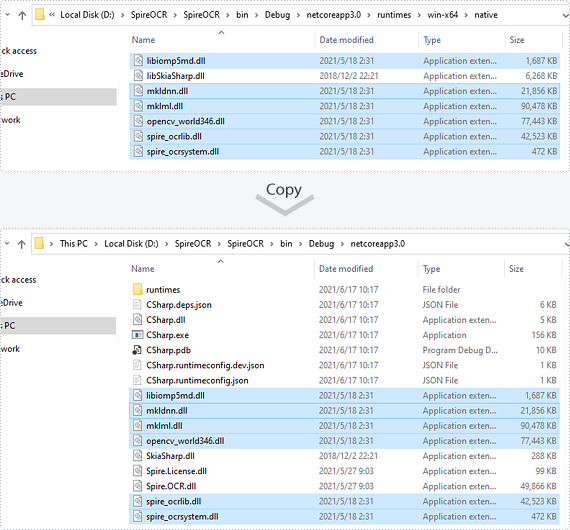The width and height of the screenshot is (570, 530).
Task: Expand hidden path chevron before Local Disk (D:)
Action: [52, 15]
